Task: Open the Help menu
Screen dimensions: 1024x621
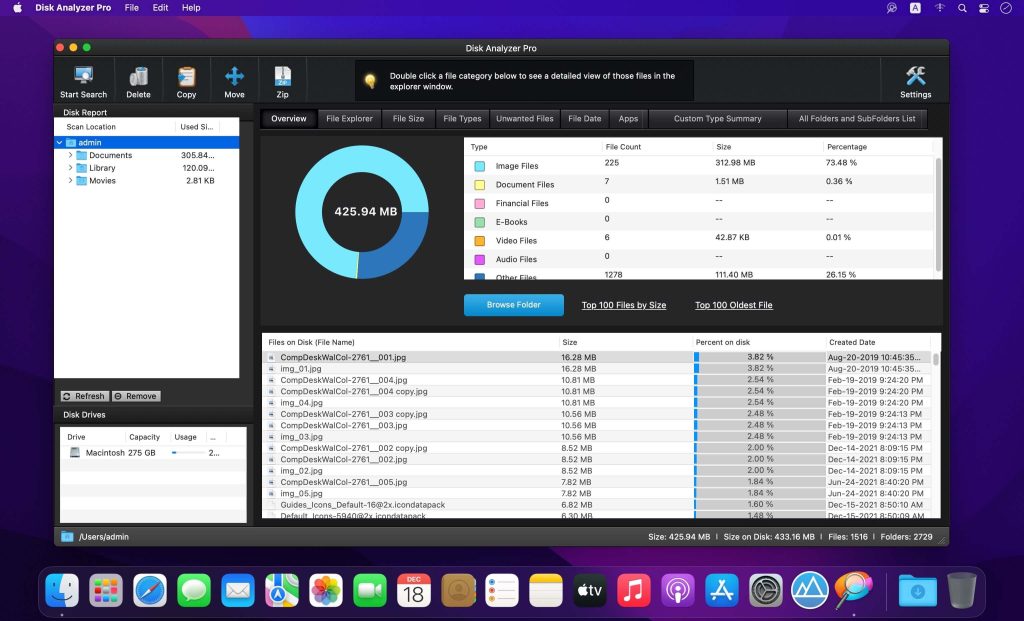Action: (x=191, y=7)
